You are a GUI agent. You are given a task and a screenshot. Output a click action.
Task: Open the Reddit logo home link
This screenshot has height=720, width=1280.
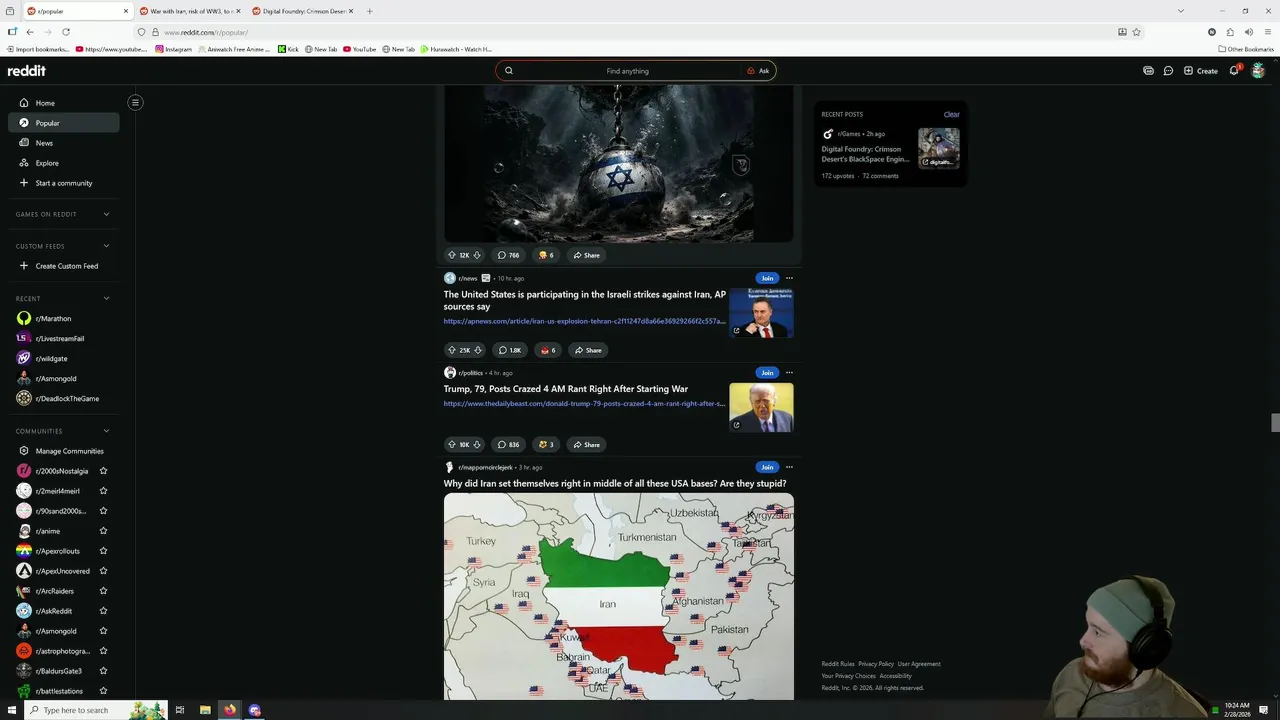point(27,71)
